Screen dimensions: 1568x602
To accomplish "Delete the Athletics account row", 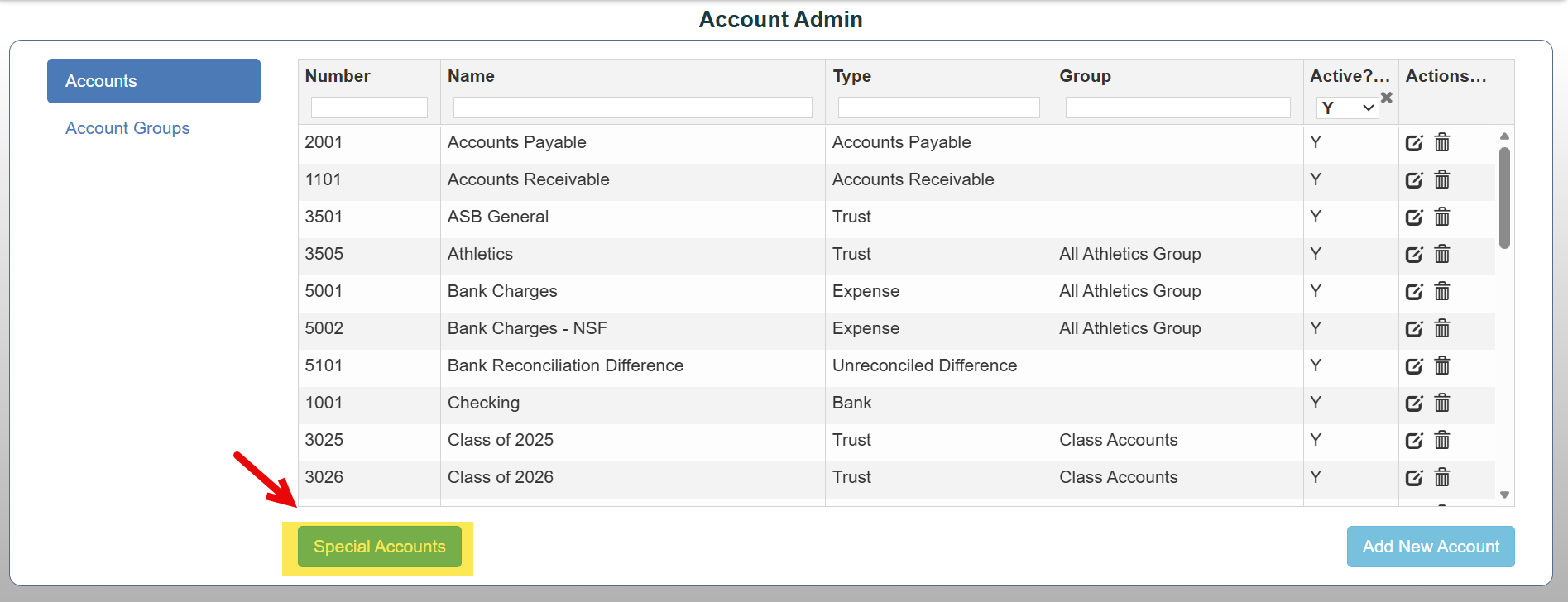I will click(1442, 254).
